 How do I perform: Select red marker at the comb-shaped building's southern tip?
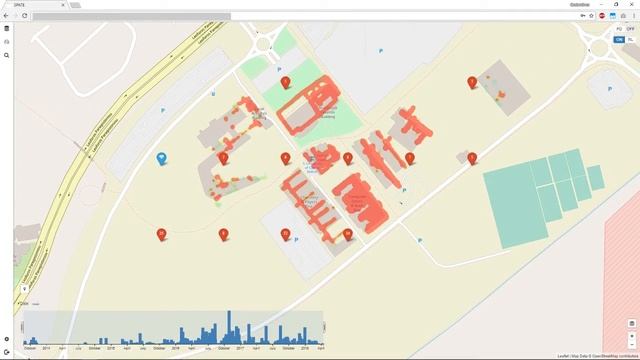(347, 234)
